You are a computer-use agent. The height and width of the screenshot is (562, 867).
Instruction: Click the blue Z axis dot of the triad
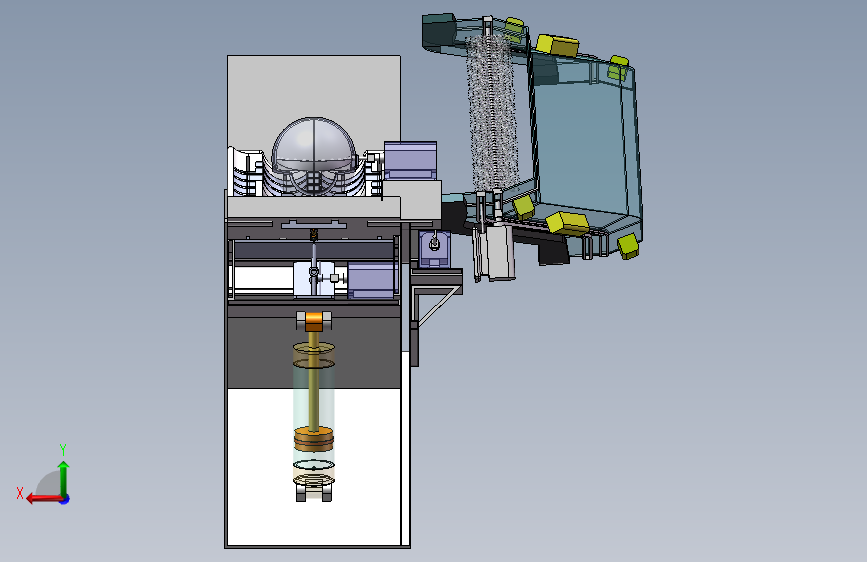pos(65,499)
